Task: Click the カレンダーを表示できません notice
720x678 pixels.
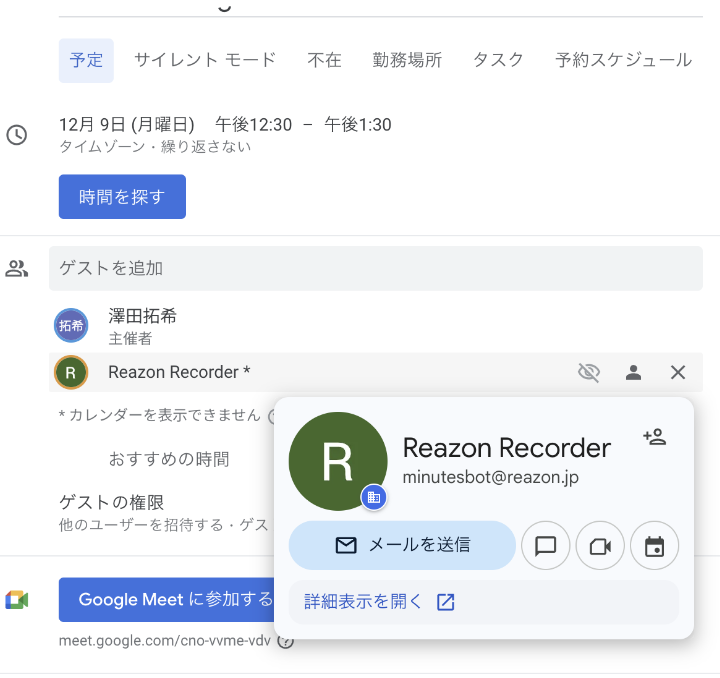Action: tap(160, 415)
